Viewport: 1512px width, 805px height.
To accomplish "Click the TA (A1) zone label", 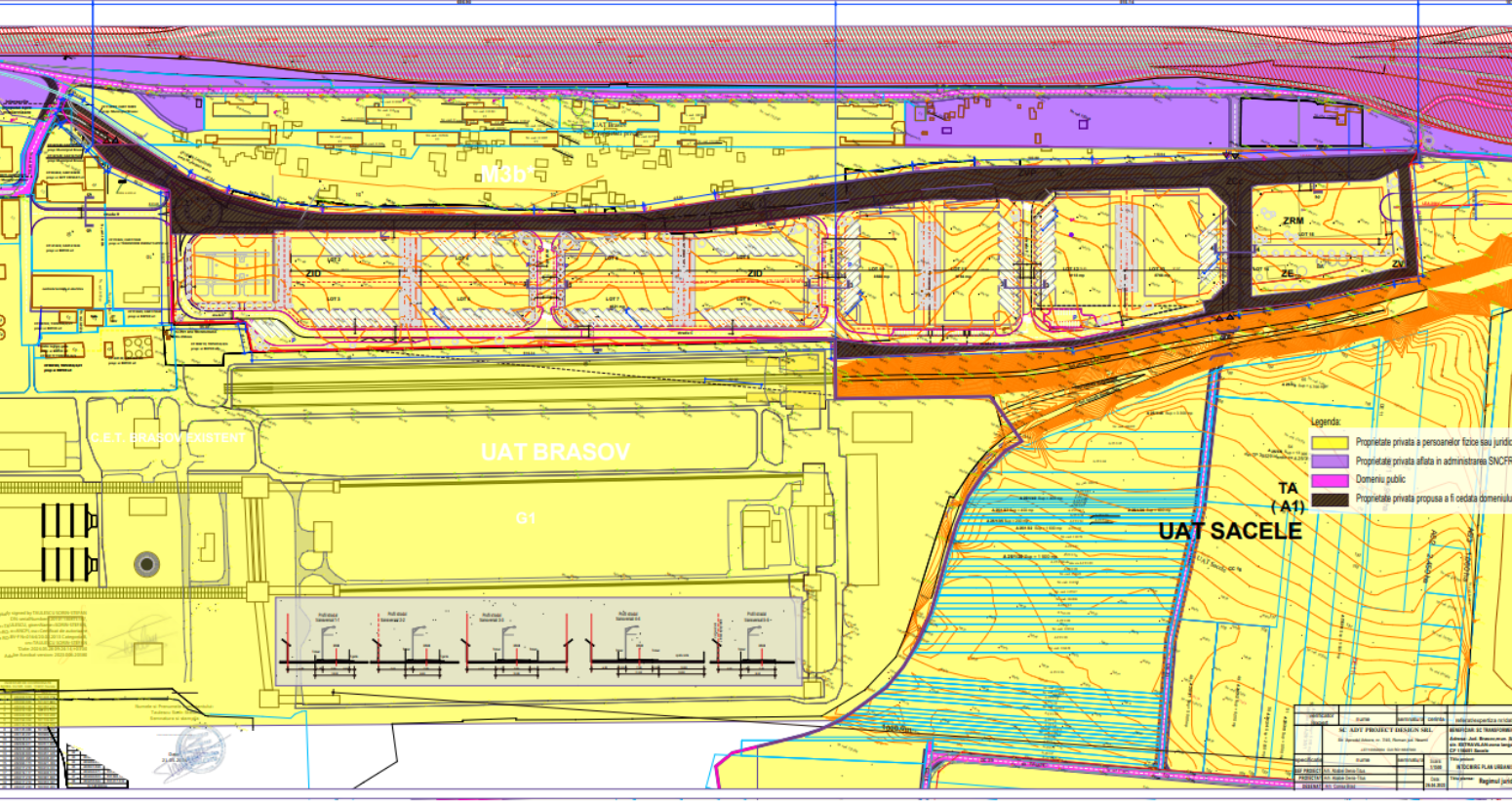I will pos(1288,497).
